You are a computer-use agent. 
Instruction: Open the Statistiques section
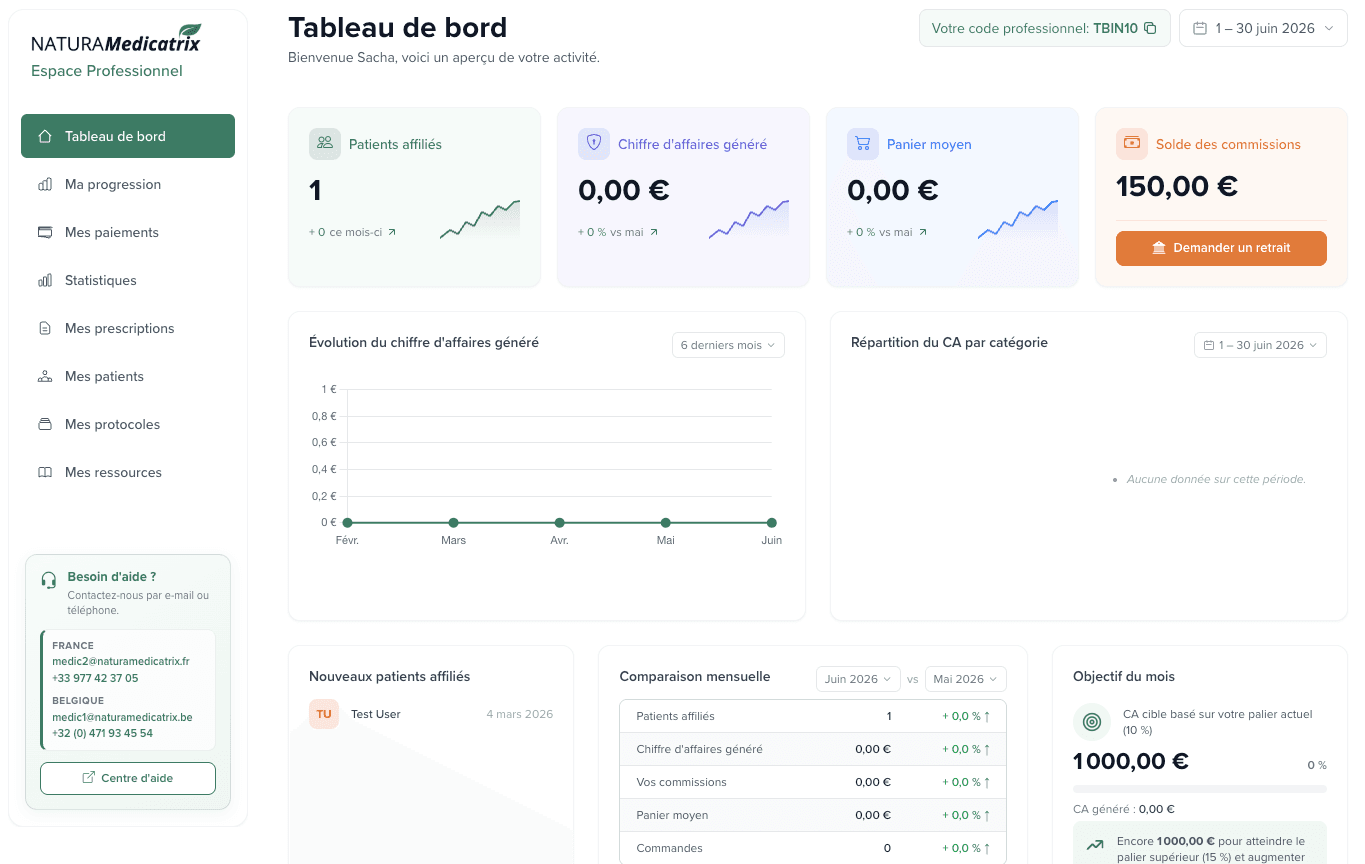(128, 280)
